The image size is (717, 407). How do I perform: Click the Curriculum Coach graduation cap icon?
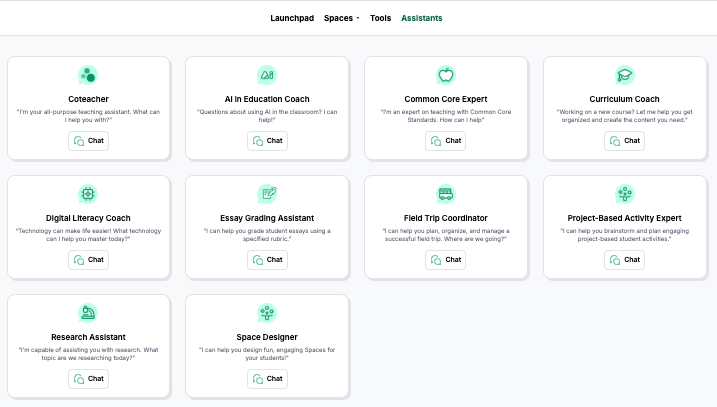click(625, 75)
